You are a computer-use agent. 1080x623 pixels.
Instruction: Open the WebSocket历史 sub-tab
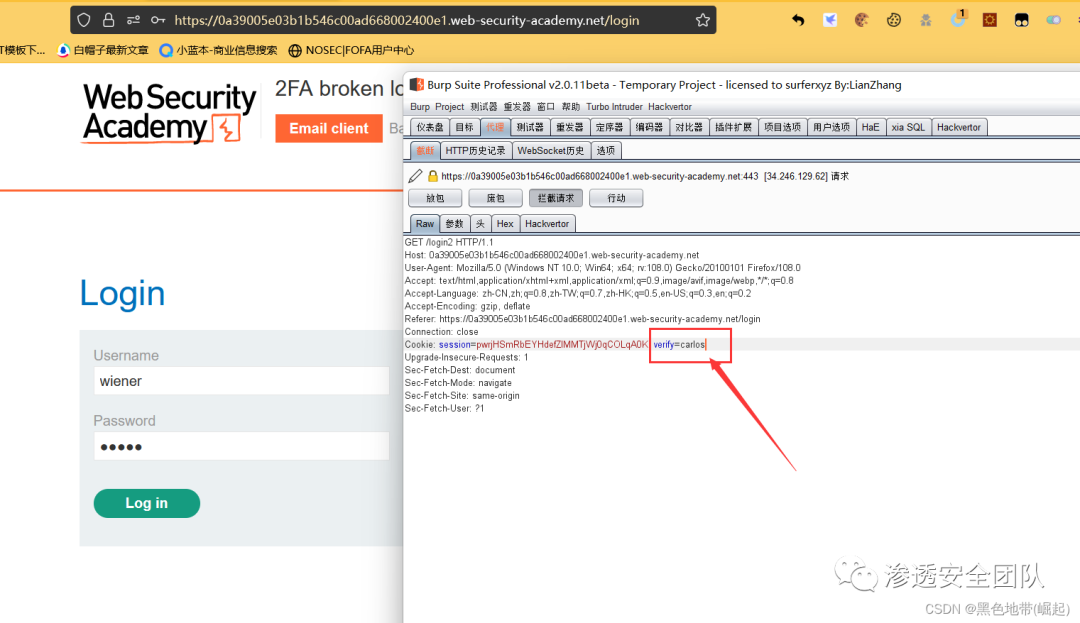(550, 151)
